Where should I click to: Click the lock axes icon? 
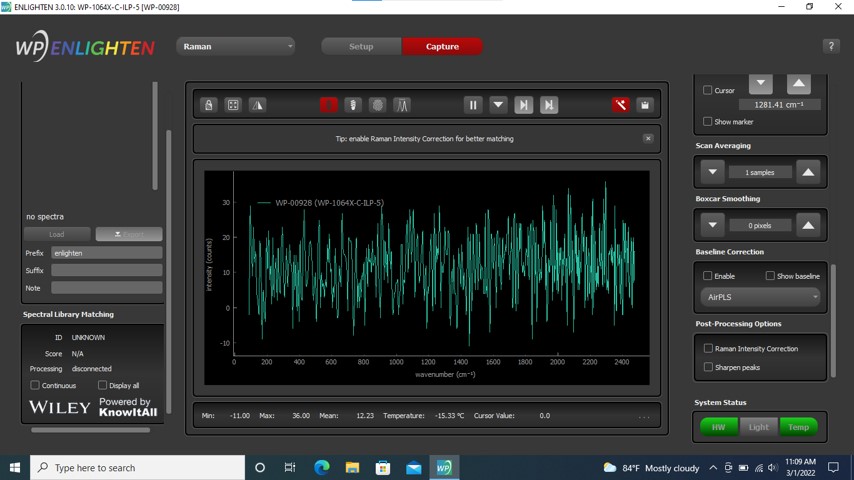click(208, 104)
